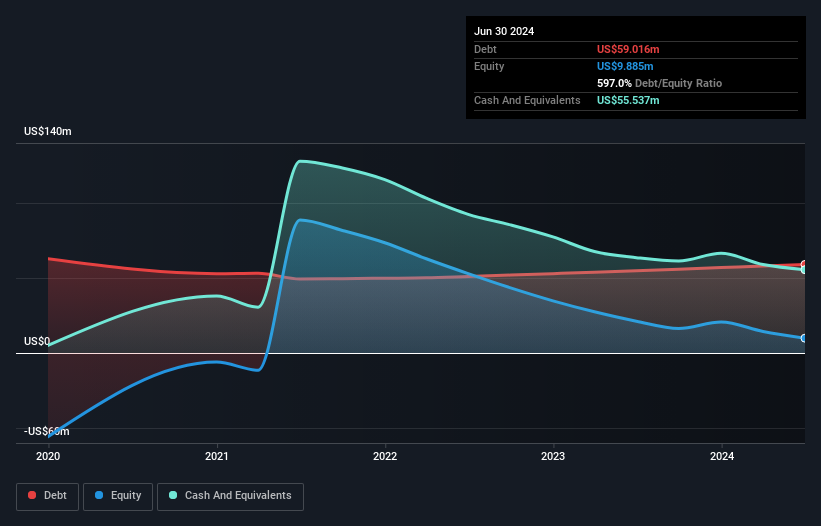The image size is (821, 526).
Task: Click the 597.0% Debt/Equity Ratio text
Action: 659,83
